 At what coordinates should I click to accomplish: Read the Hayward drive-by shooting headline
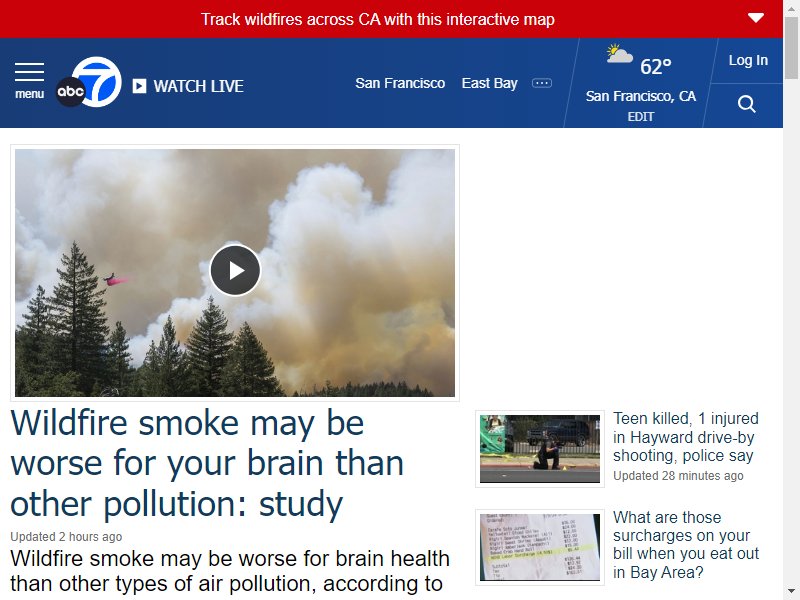pos(686,437)
